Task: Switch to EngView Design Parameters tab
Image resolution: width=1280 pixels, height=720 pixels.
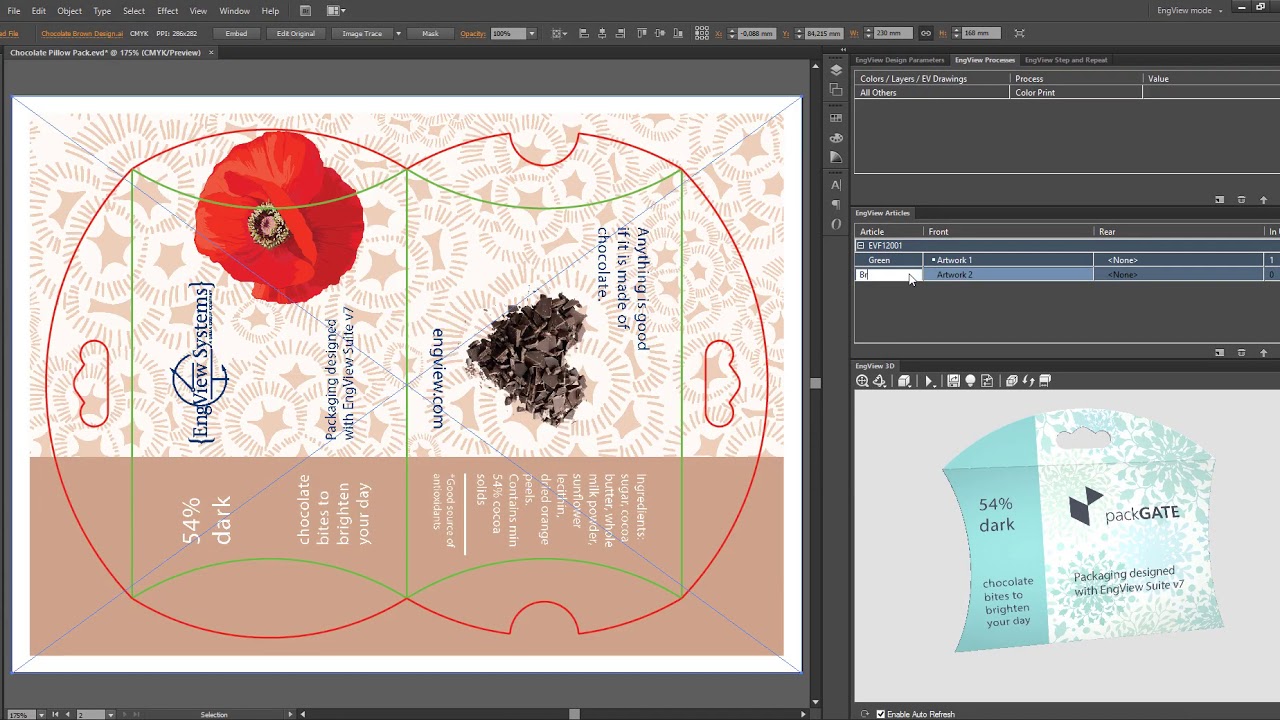Action: 899,60
